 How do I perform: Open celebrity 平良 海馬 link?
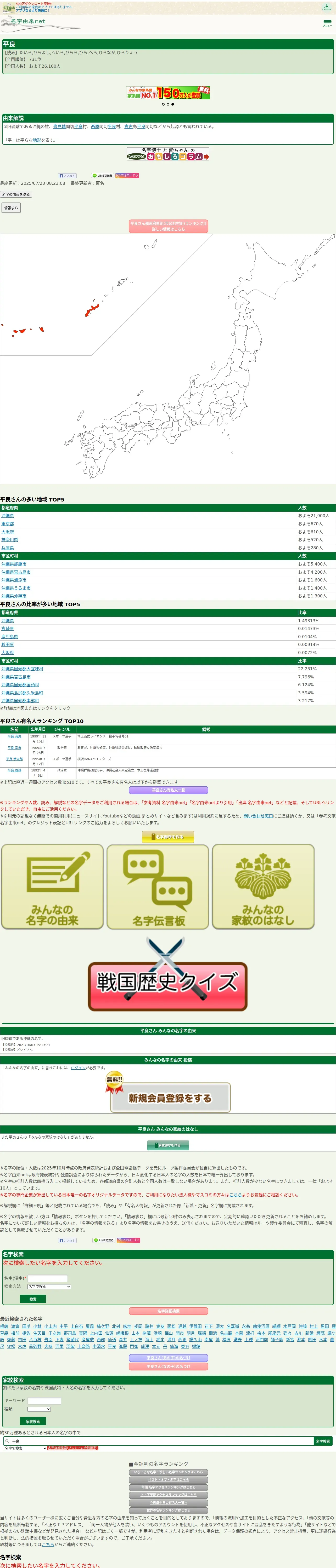(x=14, y=736)
